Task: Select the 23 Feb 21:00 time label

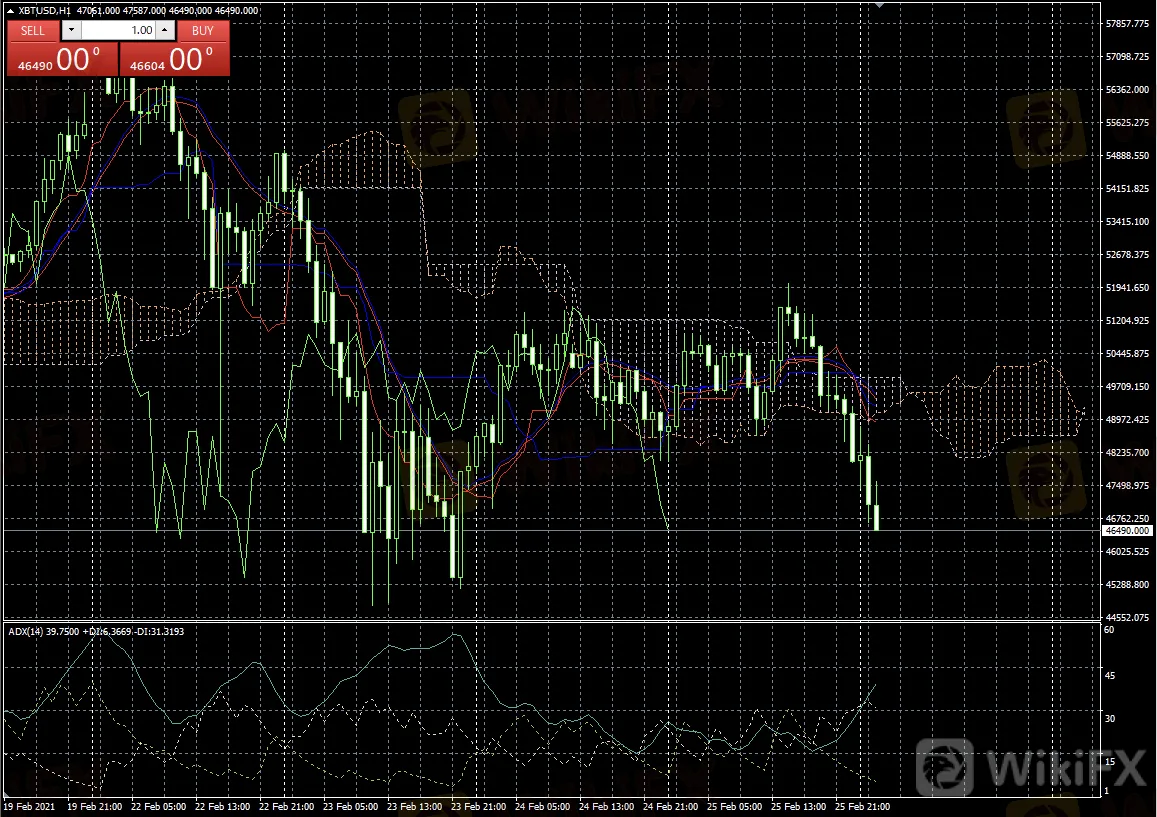Action: 477,806
